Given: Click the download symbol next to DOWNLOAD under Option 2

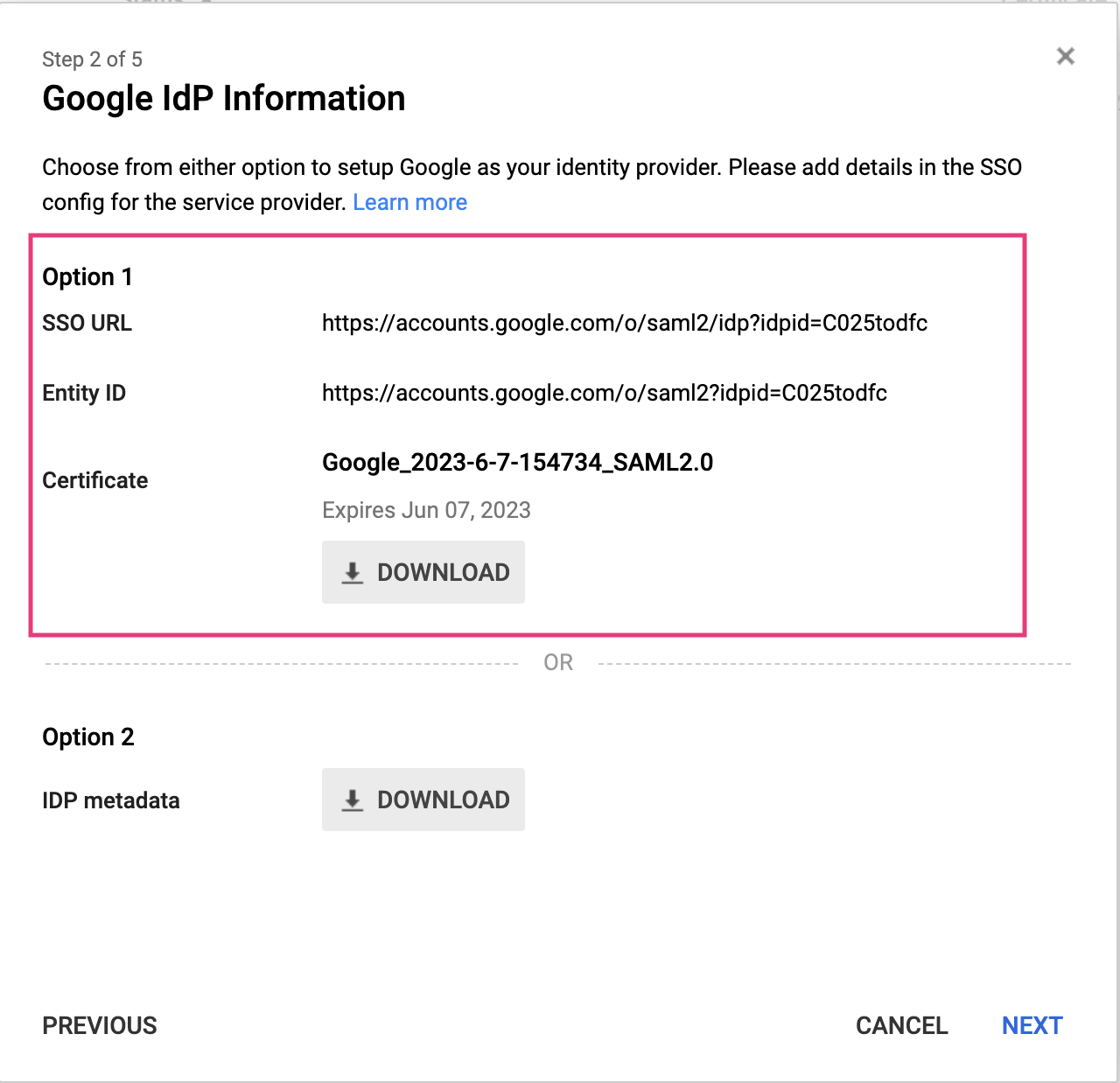Looking at the screenshot, I should click(353, 800).
